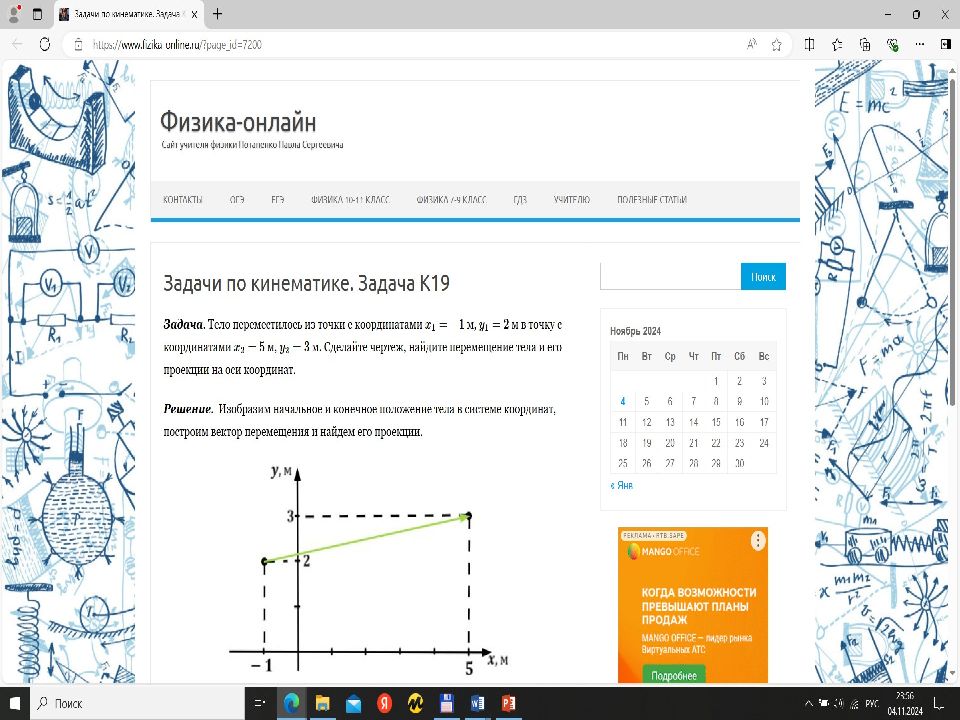Open Yandex browser from the taskbar

click(x=384, y=703)
